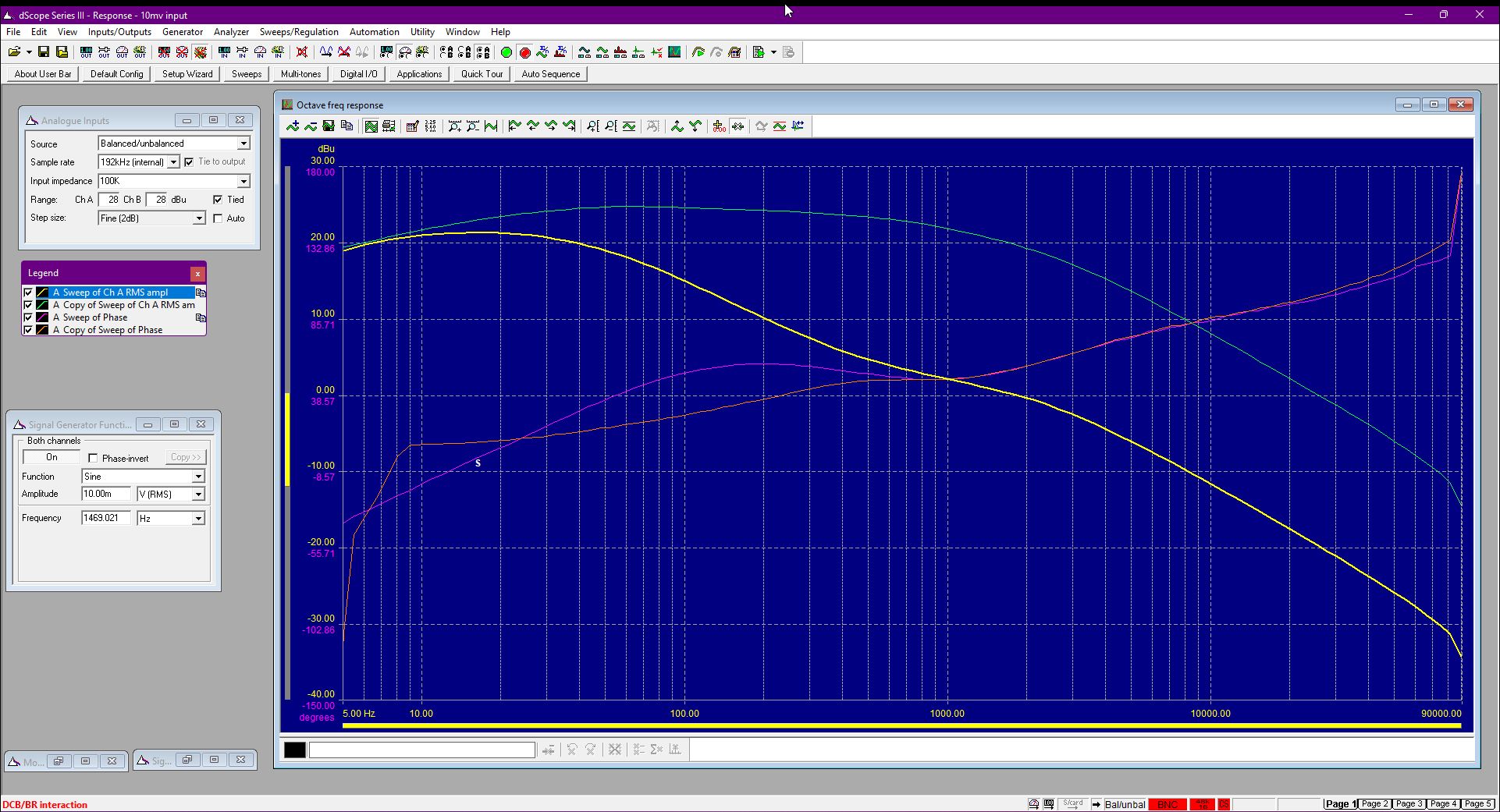Image resolution: width=1500 pixels, height=812 pixels.
Task: Click the Default Config button
Action: coord(117,74)
